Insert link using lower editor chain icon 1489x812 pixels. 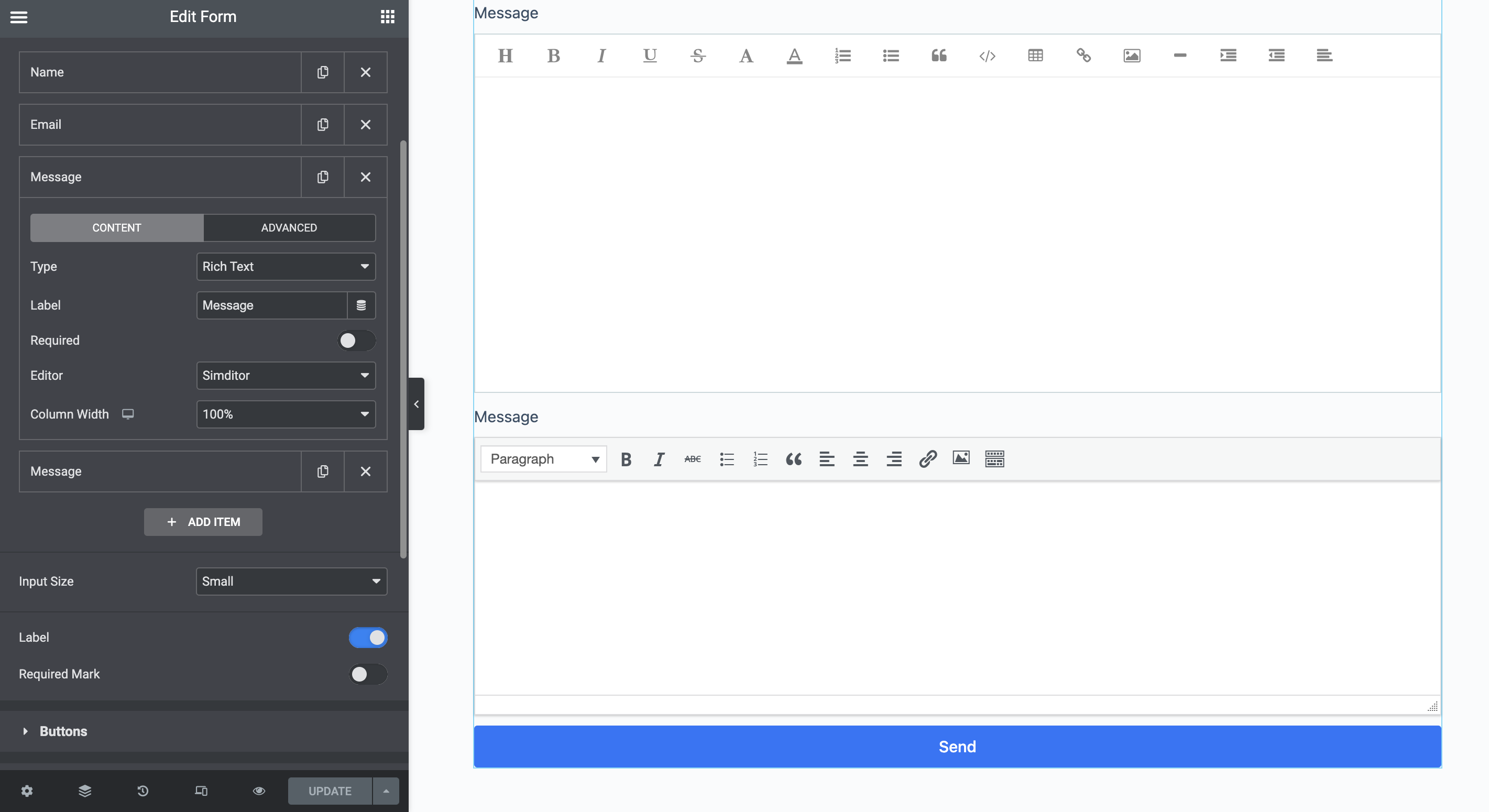(927, 459)
